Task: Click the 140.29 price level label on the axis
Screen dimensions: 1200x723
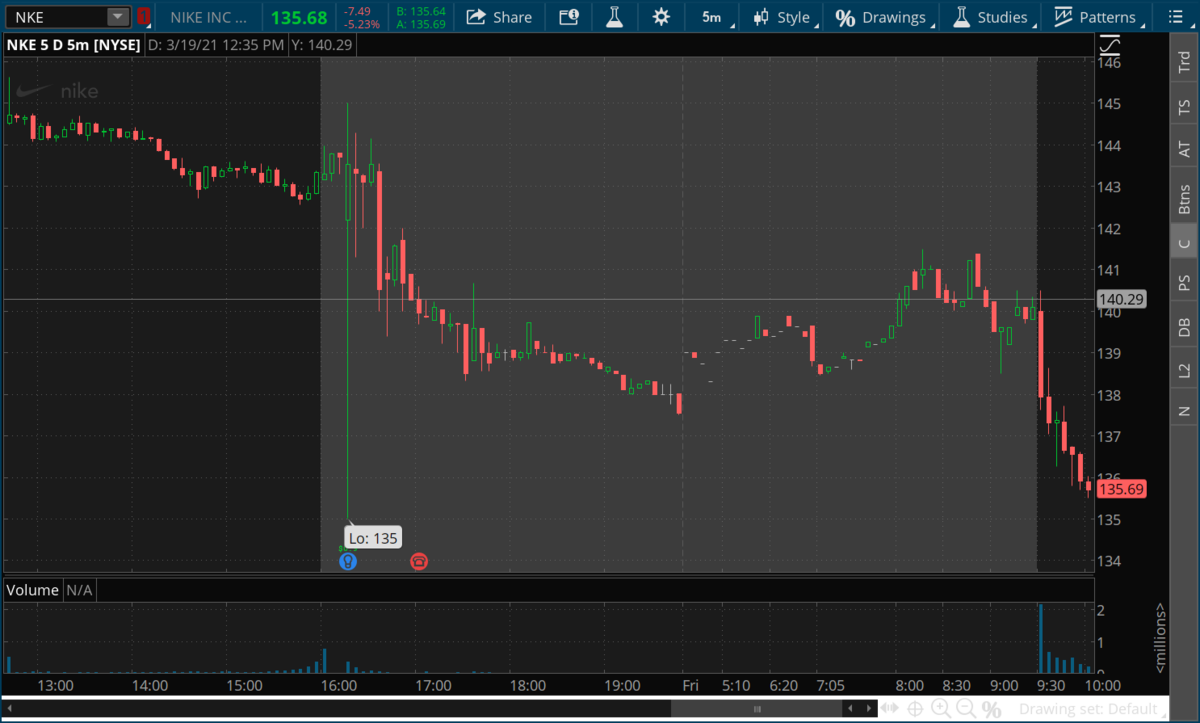Action: coord(1121,299)
